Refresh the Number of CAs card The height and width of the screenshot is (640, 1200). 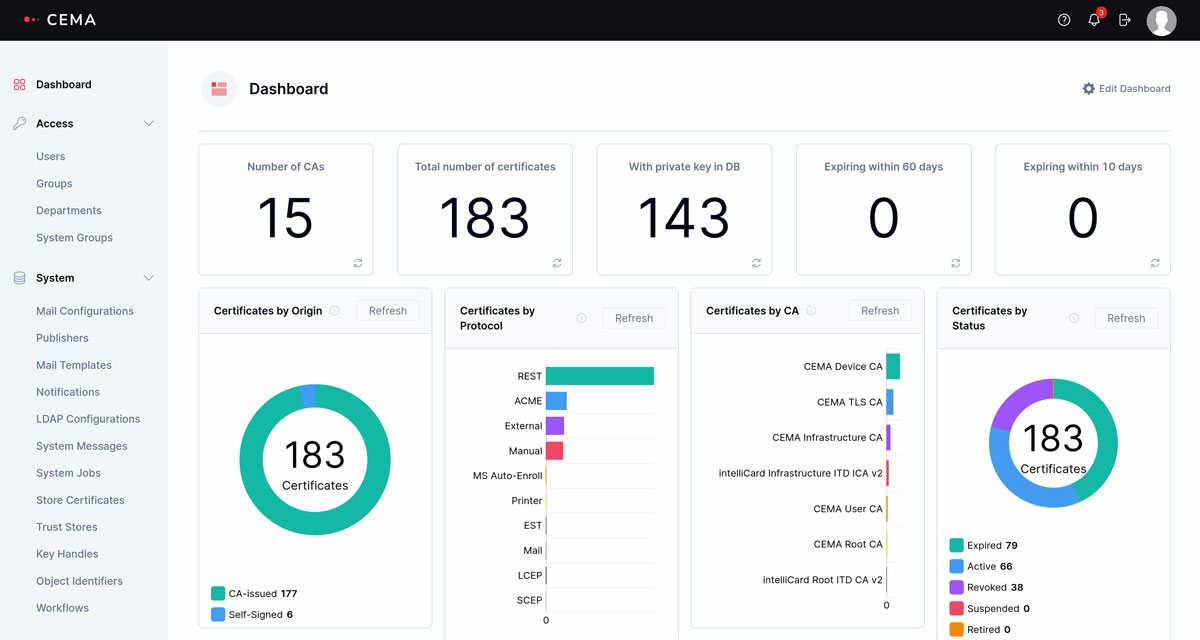[357, 263]
